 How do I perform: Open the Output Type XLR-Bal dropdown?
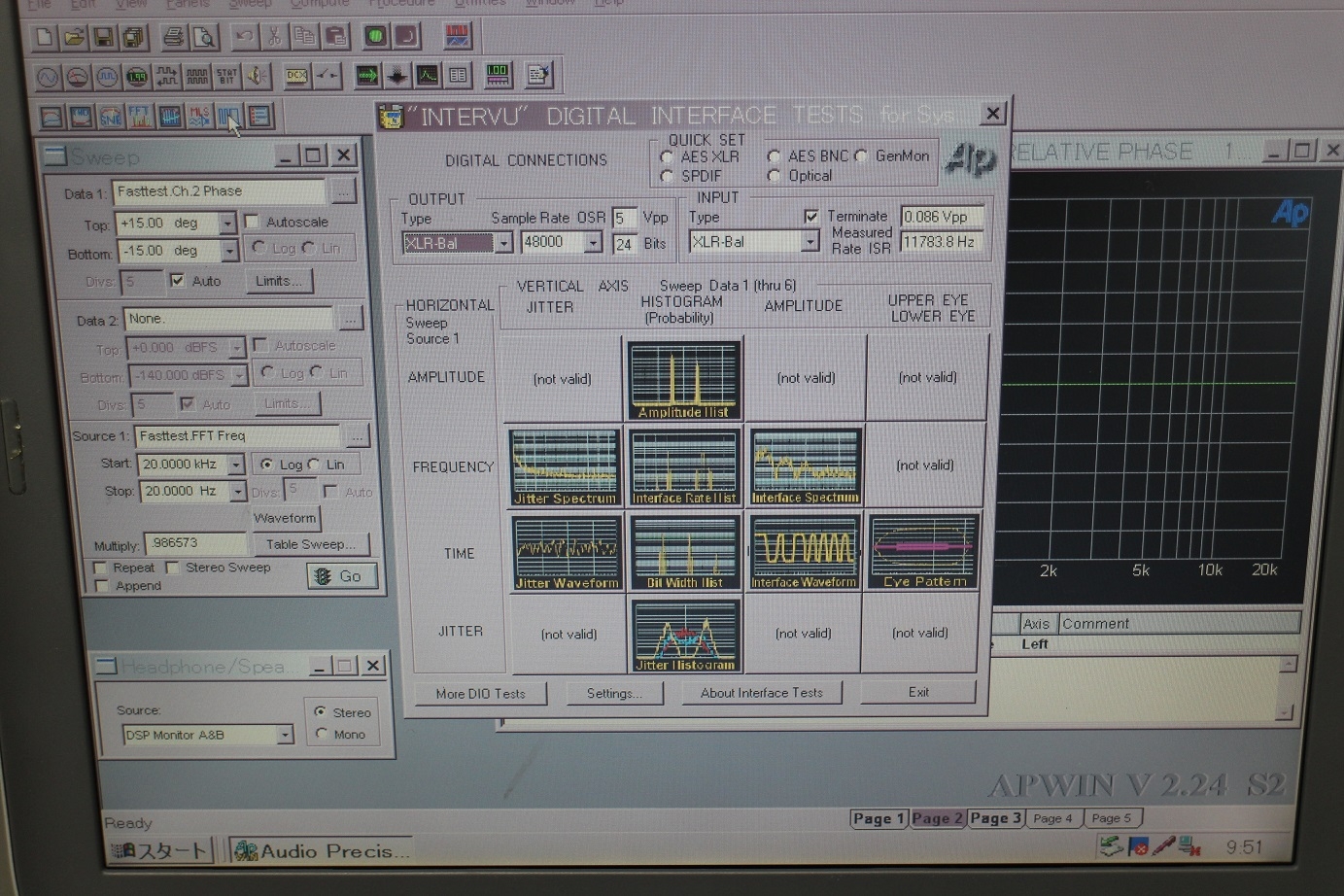(503, 243)
